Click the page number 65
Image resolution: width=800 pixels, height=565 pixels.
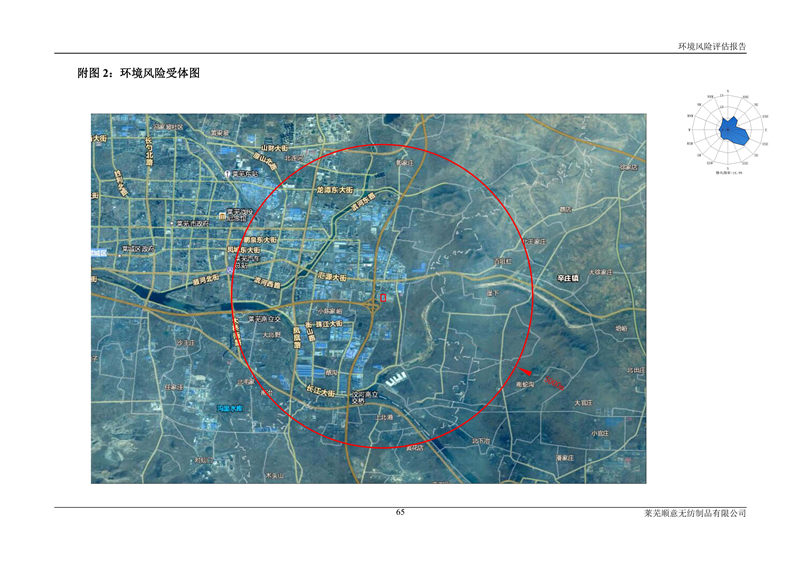(x=400, y=512)
